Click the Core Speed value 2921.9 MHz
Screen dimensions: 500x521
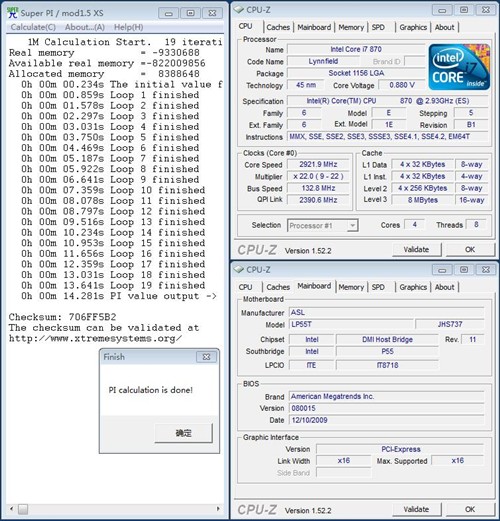pyautogui.click(x=318, y=164)
